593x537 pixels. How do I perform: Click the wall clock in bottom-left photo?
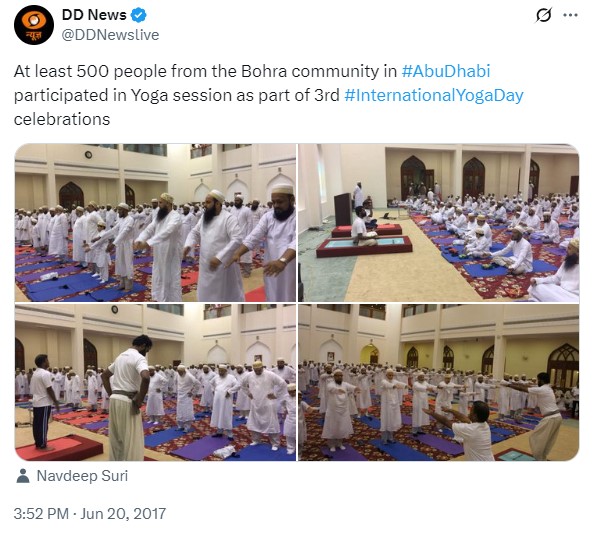115,310
